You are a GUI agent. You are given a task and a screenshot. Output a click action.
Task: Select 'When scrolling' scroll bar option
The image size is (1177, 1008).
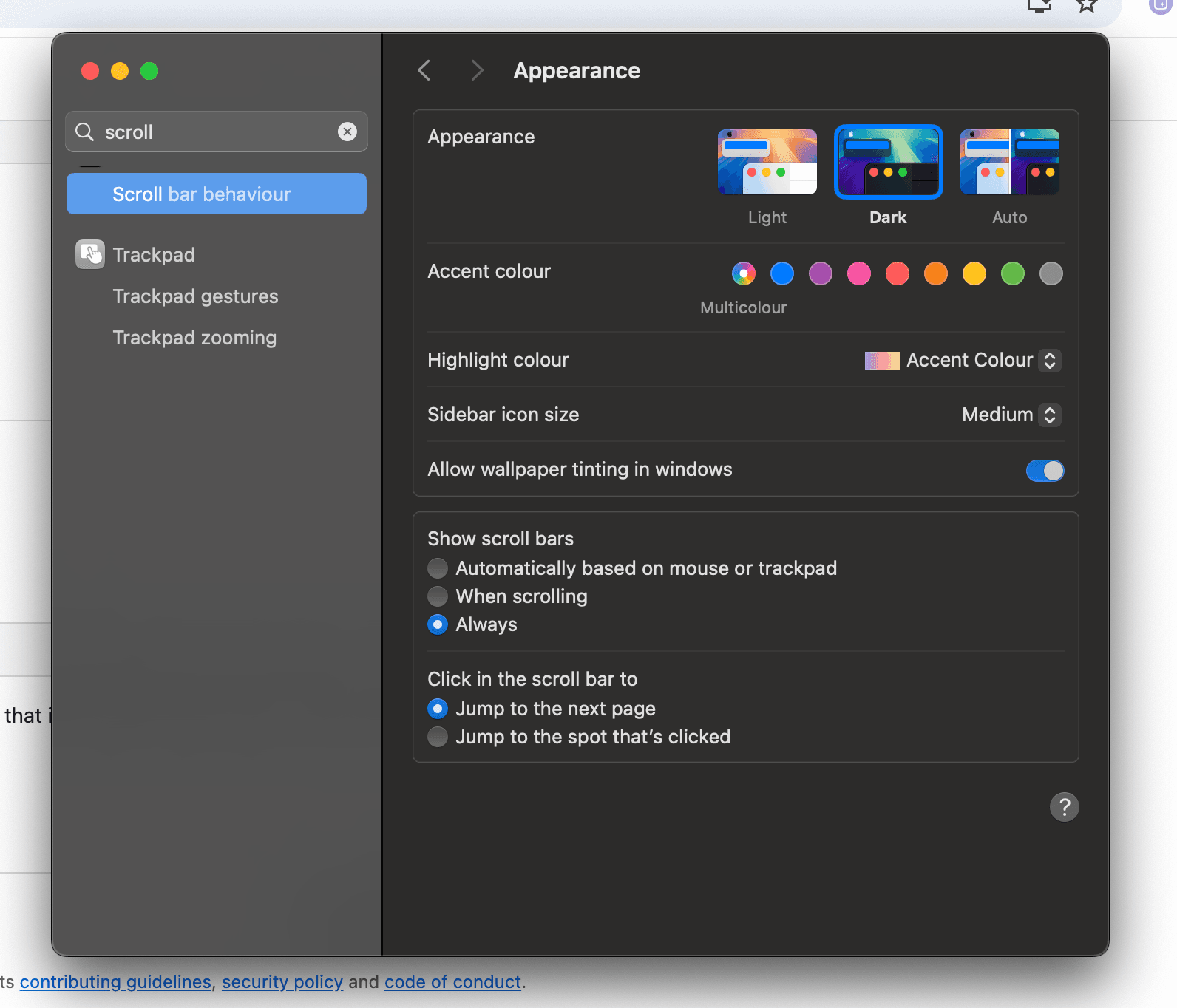tap(438, 596)
